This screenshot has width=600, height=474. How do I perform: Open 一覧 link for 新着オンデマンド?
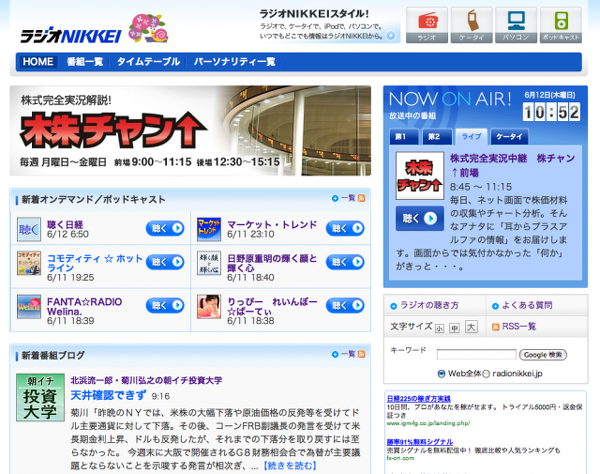coord(348,198)
